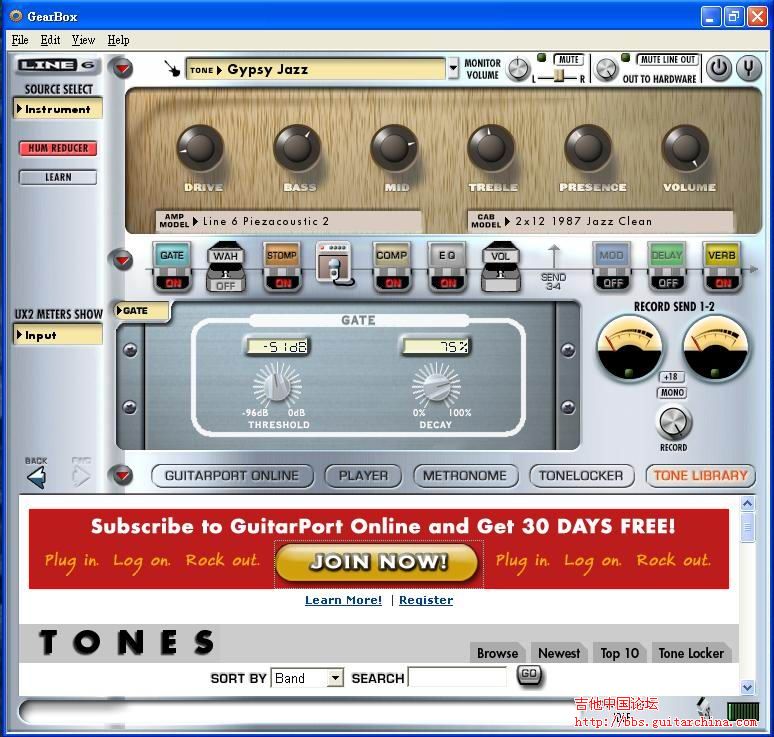The image size is (774, 737).
Task: Select the WAH pedal icon
Action: point(226,257)
